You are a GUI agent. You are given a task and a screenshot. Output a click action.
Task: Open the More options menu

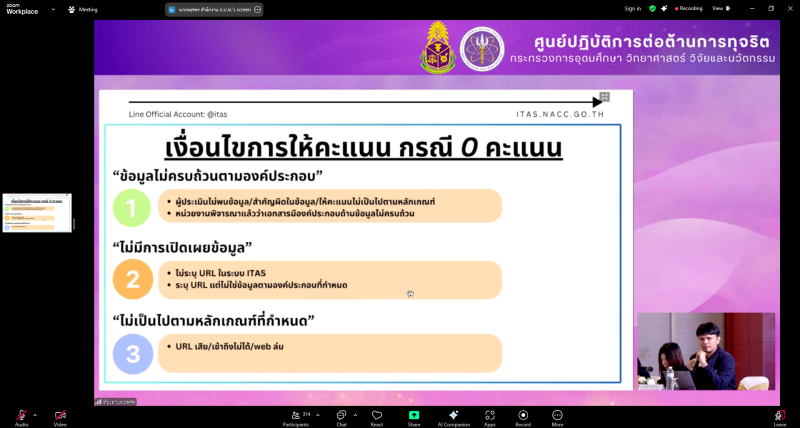(557, 415)
